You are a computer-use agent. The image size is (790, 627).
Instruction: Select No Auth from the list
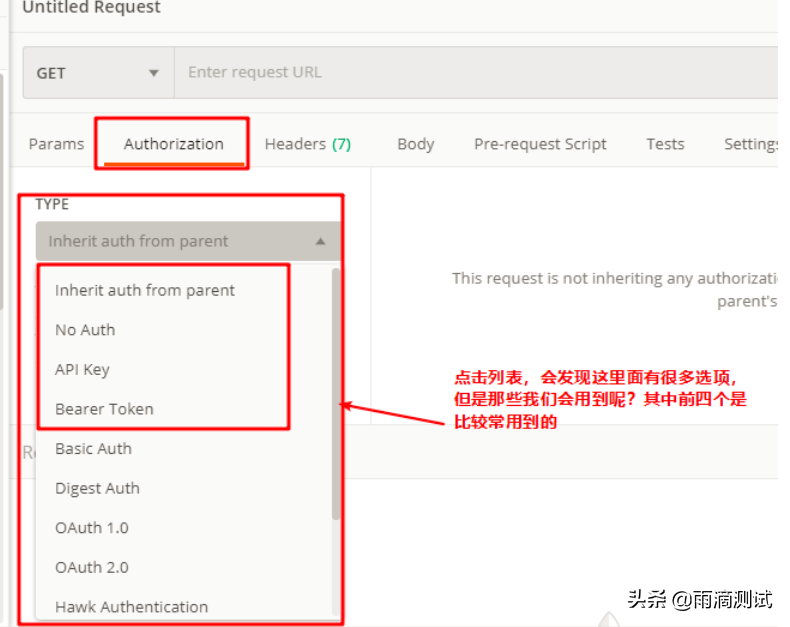point(85,330)
